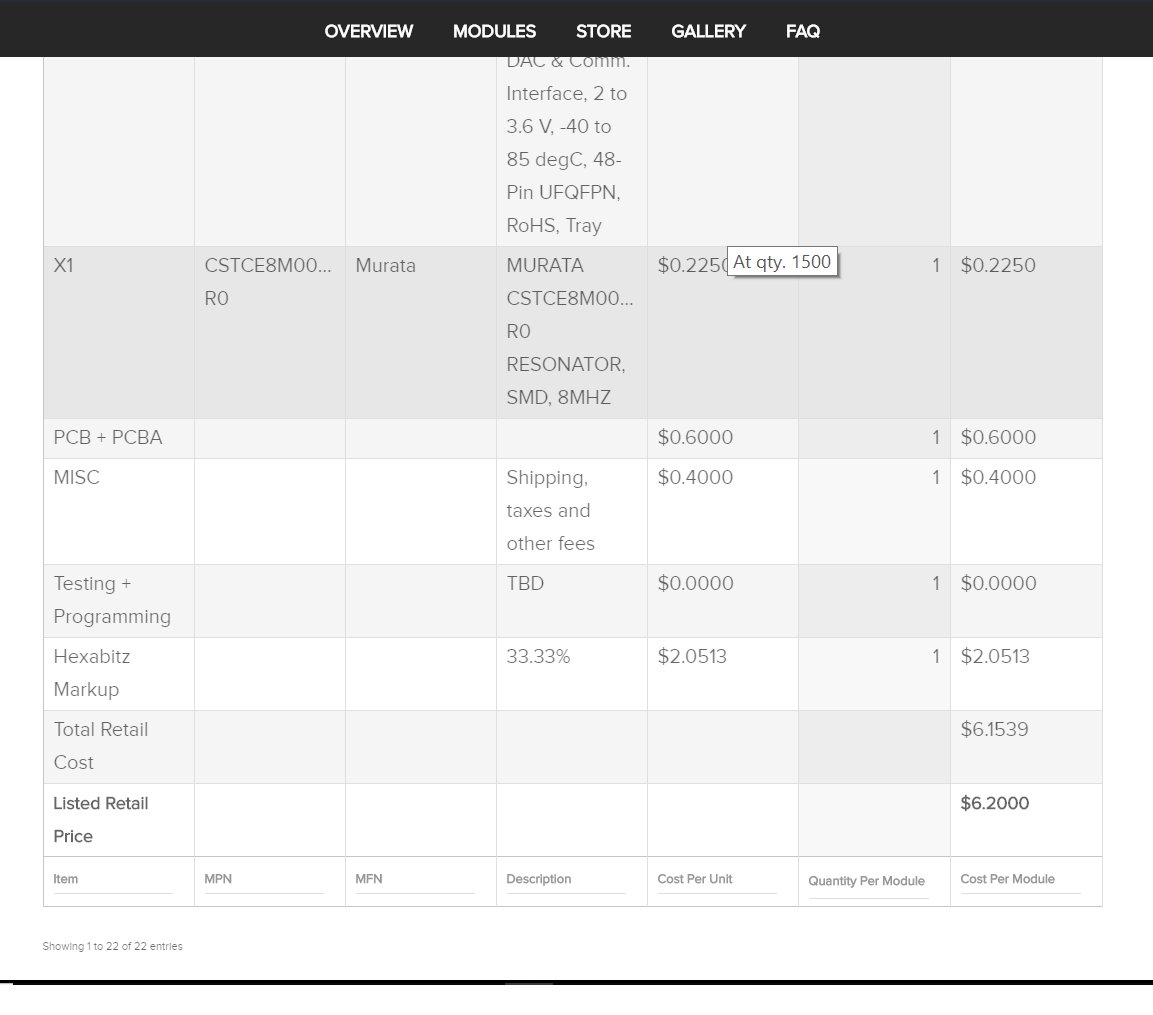Select the Testing + Programming row label
Viewport: 1153px width, 1015px height.
click(x=112, y=600)
